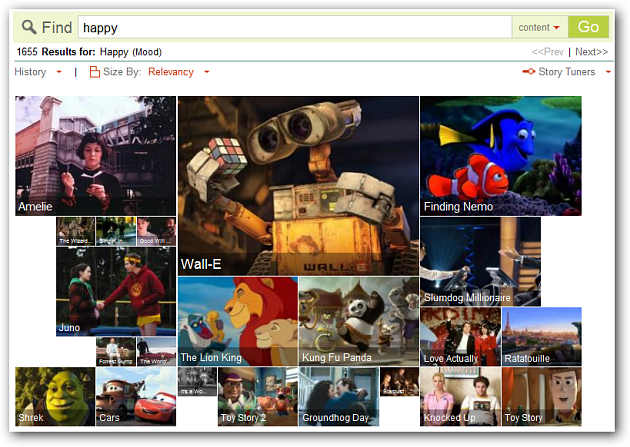Open the Love Actually tile

click(460, 337)
